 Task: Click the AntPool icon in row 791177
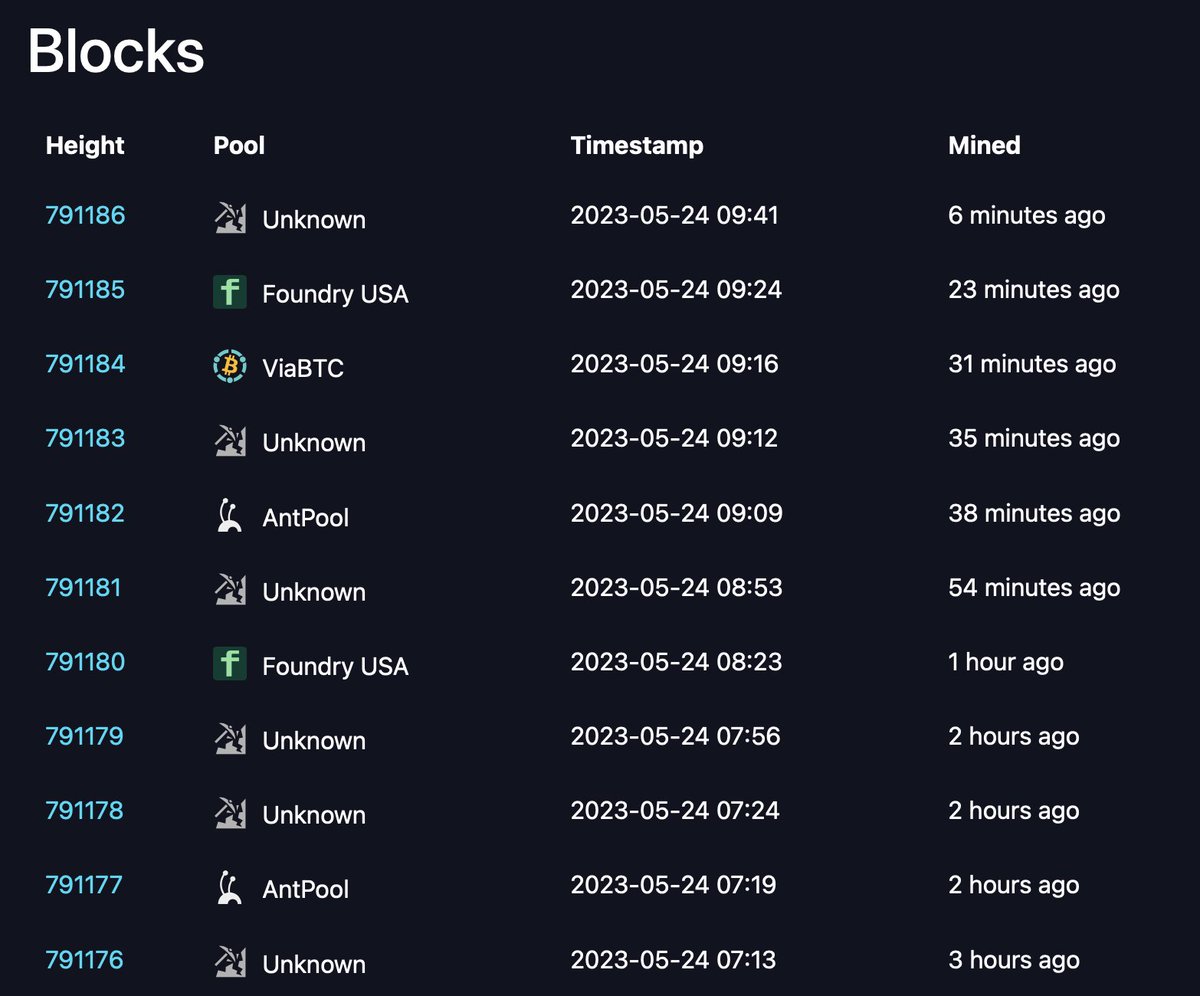230,888
